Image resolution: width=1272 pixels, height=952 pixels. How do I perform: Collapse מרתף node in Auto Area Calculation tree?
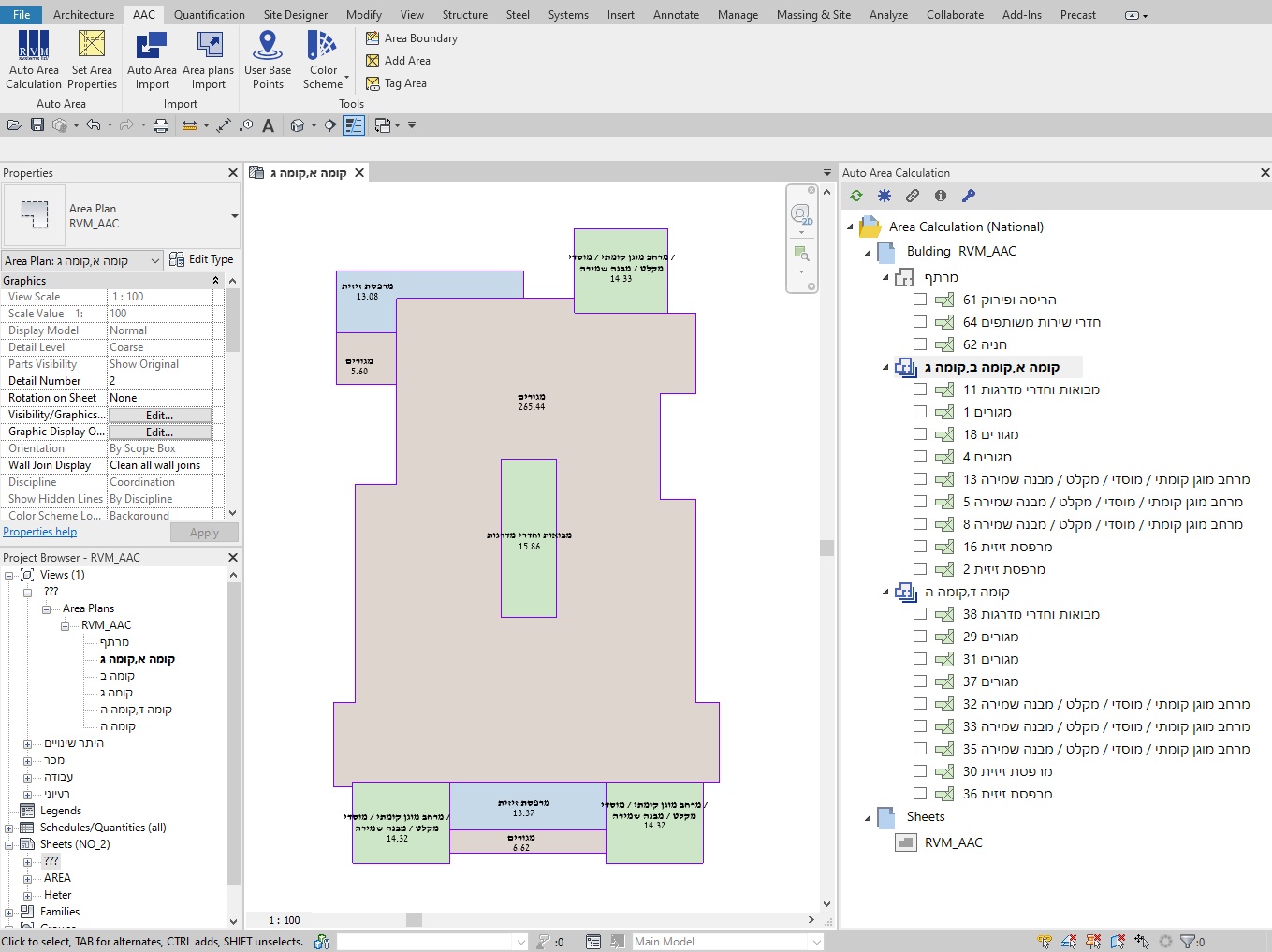click(x=885, y=277)
